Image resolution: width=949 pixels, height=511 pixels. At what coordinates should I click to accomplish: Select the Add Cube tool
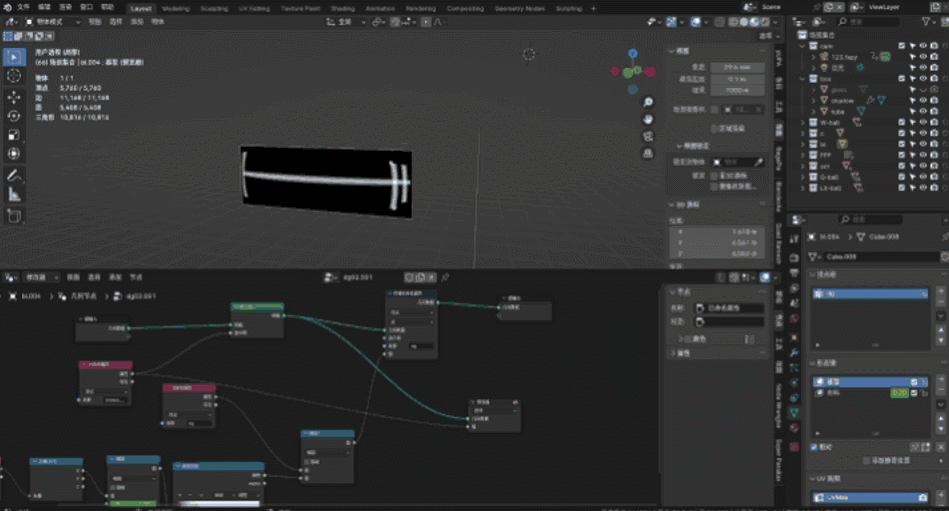click(14, 216)
